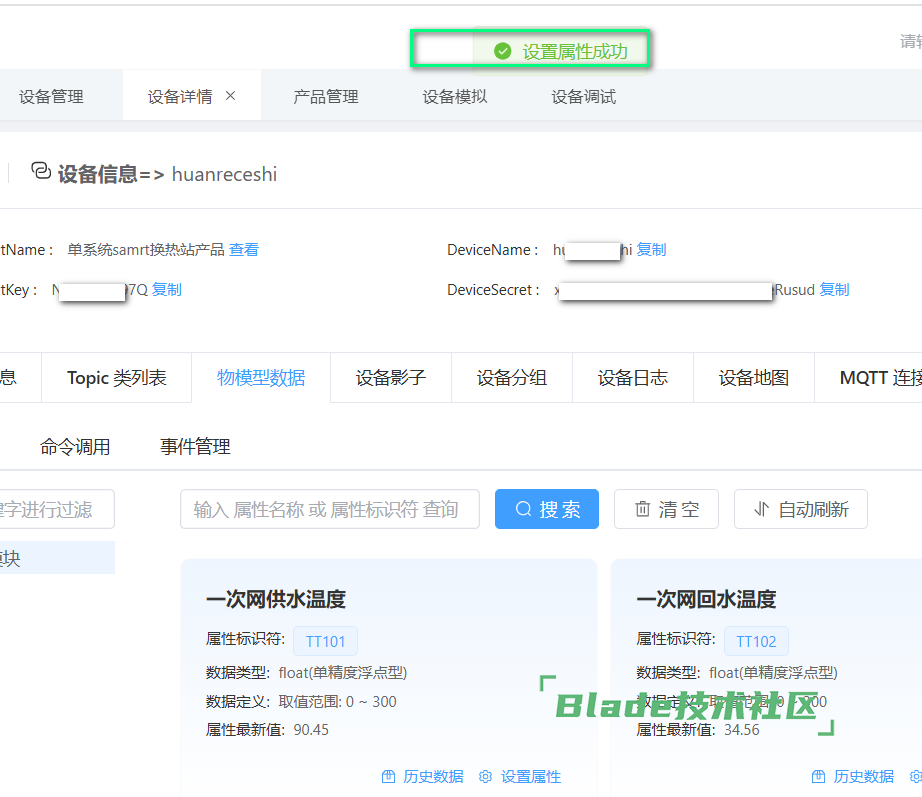922x797 pixels.
Task: Switch to the 设备模拟 tab
Action: click(x=454, y=97)
